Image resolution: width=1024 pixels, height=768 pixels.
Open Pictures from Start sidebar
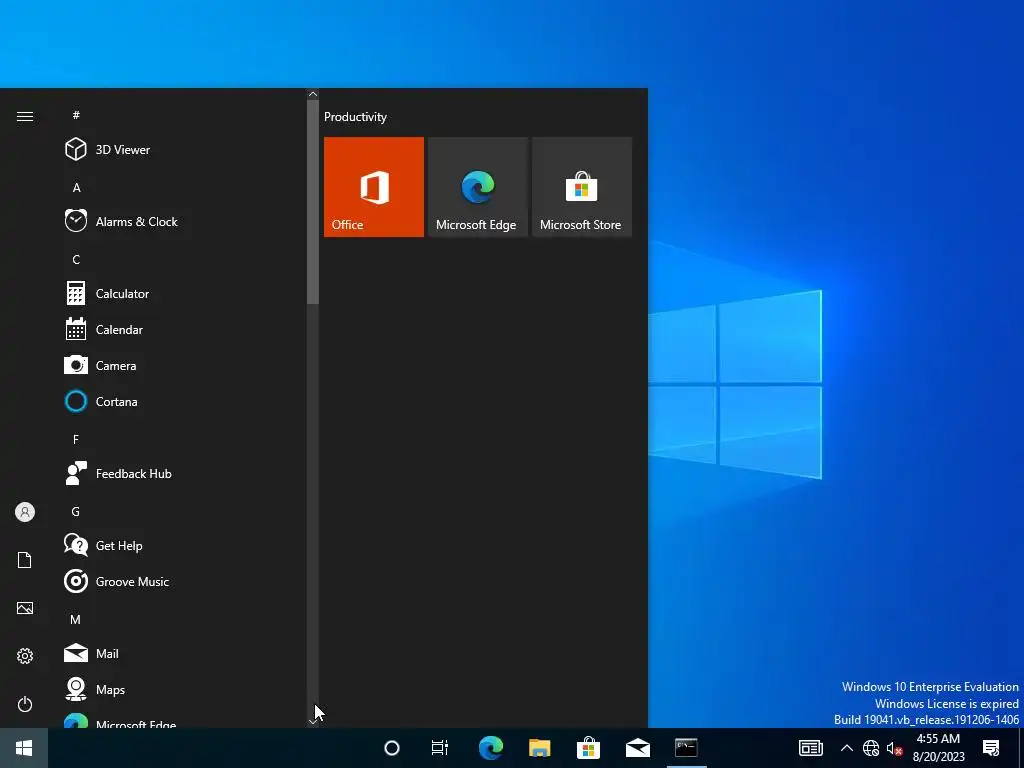[x=25, y=608]
